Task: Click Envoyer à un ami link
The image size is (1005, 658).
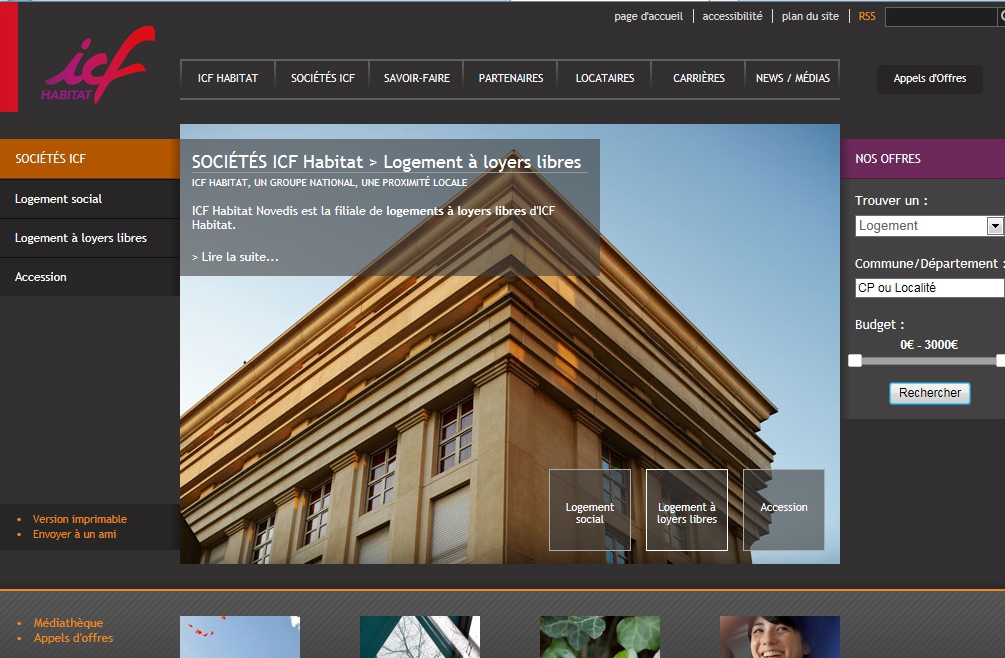Action: coord(74,534)
